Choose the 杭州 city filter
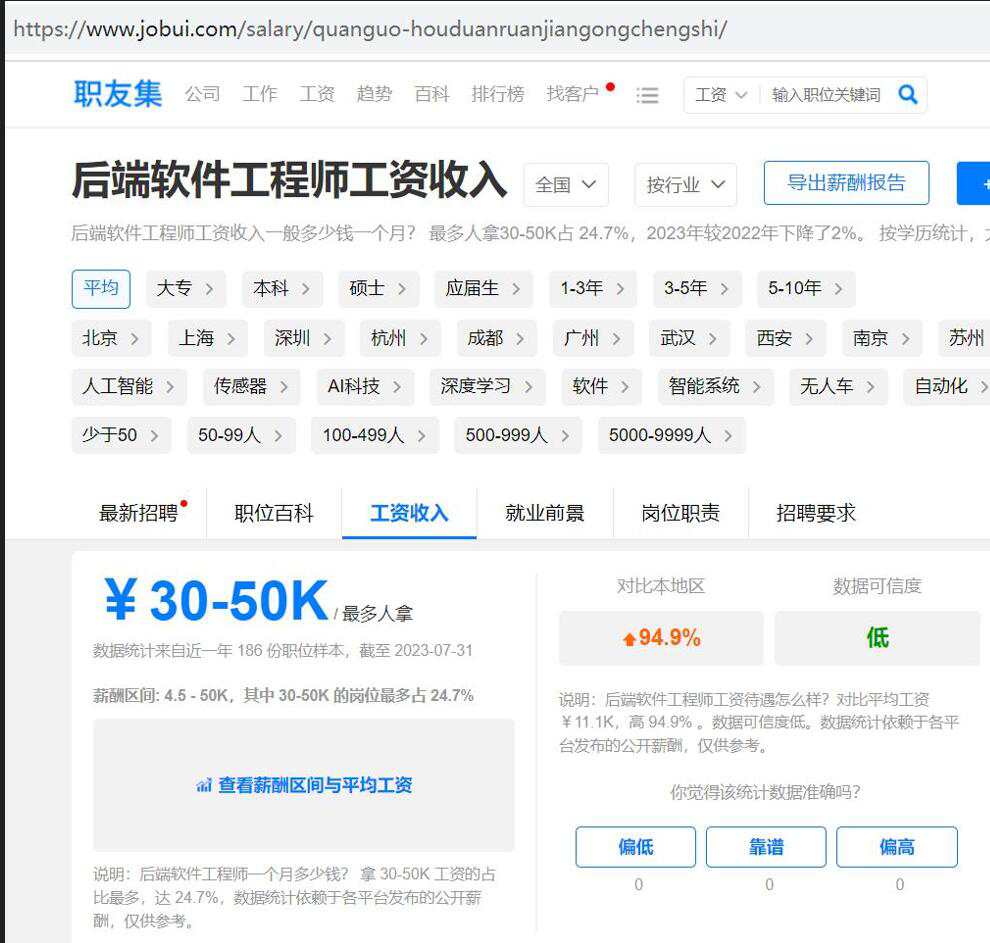The image size is (990, 943). [400, 338]
